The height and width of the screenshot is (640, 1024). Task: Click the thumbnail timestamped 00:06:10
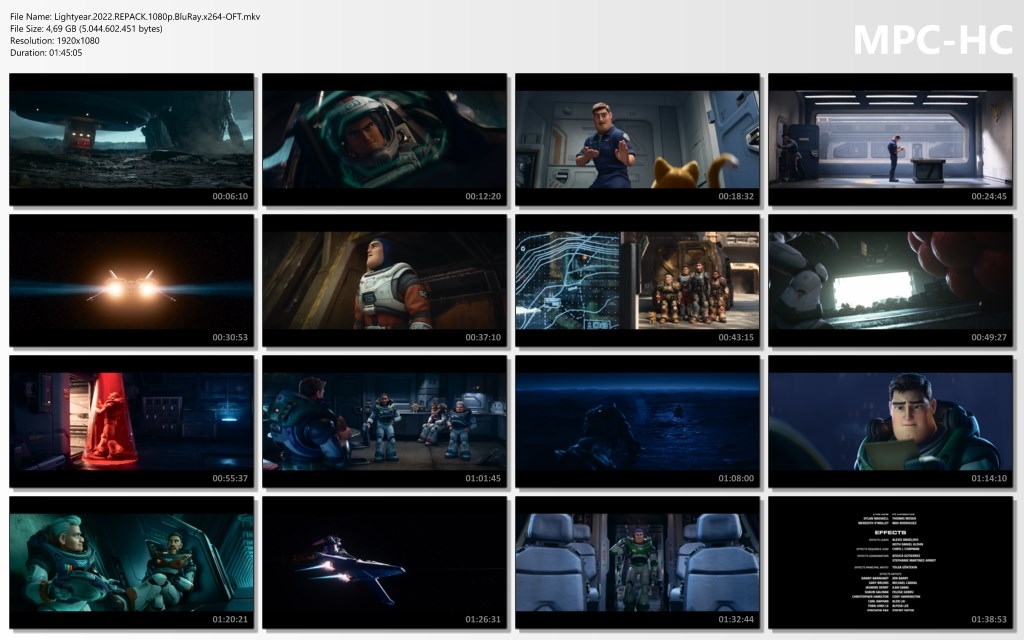[131, 139]
